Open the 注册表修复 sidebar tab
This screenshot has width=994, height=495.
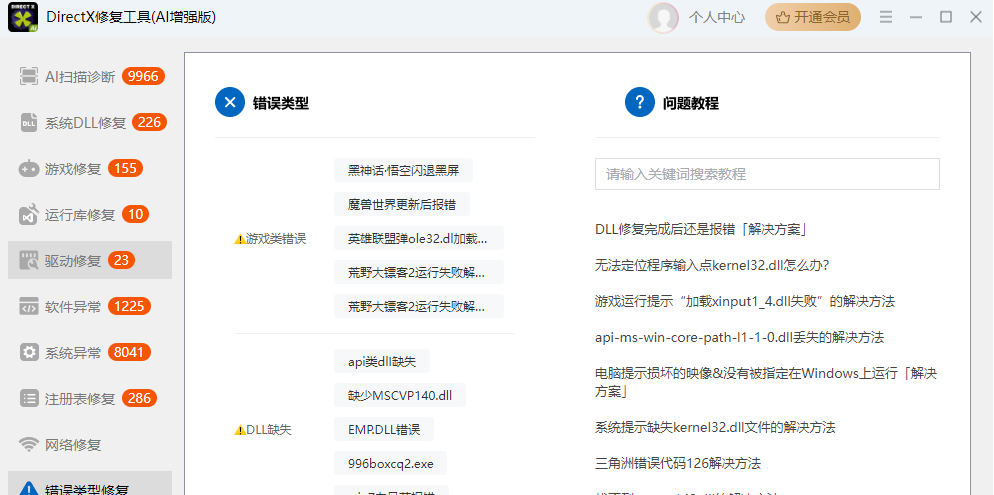coord(89,399)
